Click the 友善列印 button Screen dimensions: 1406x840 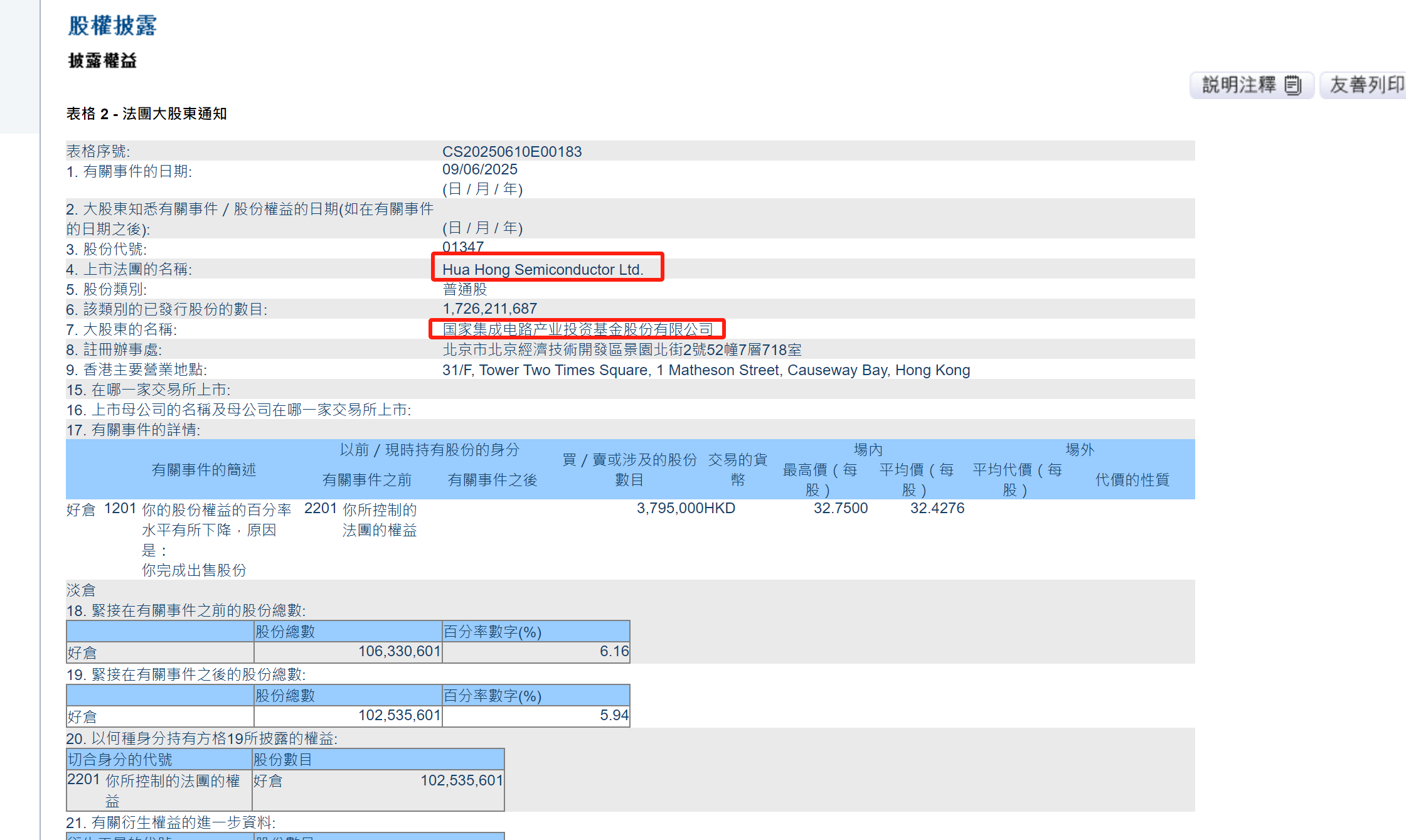tap(1363, 85)
